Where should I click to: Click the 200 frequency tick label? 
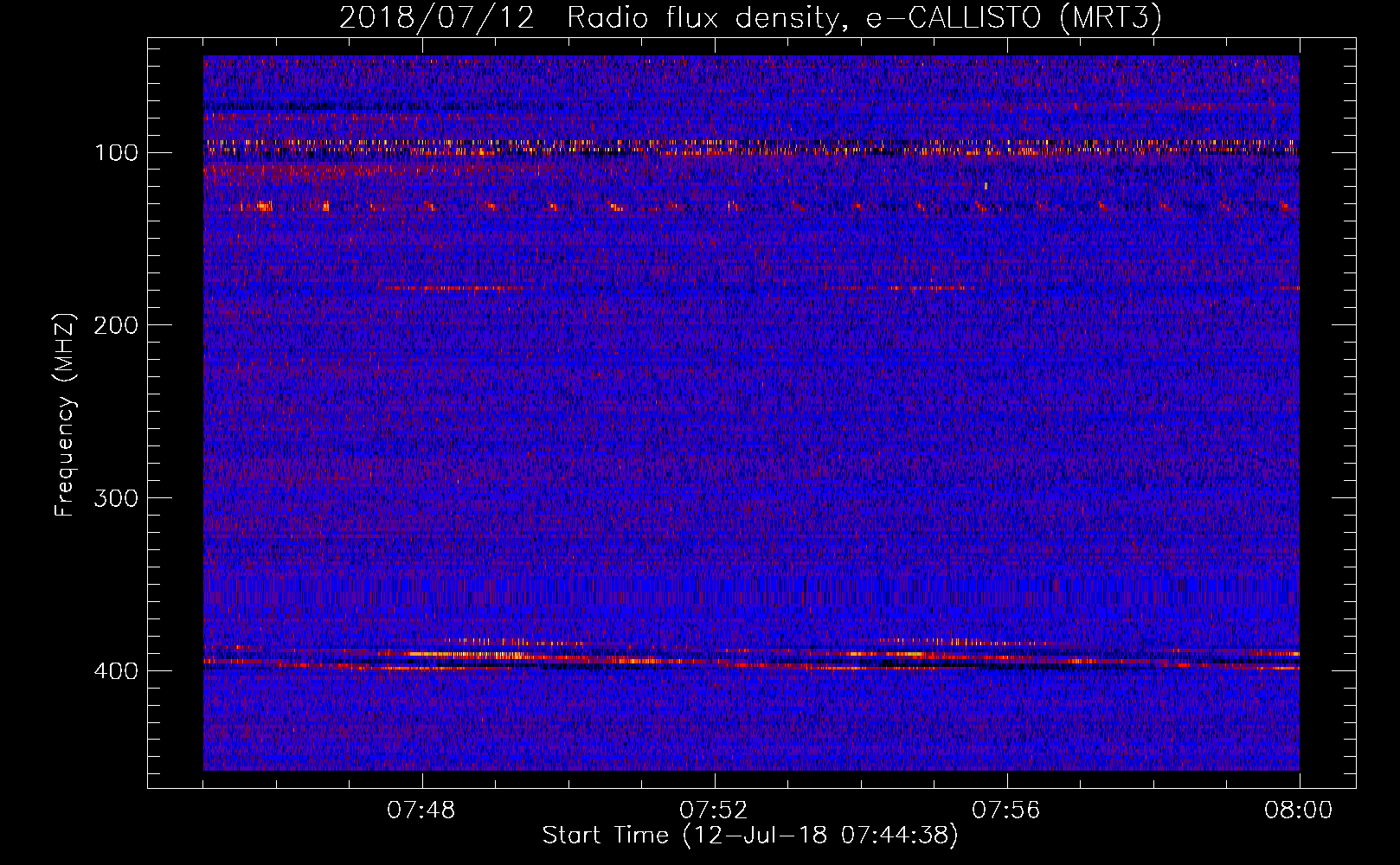117,325
